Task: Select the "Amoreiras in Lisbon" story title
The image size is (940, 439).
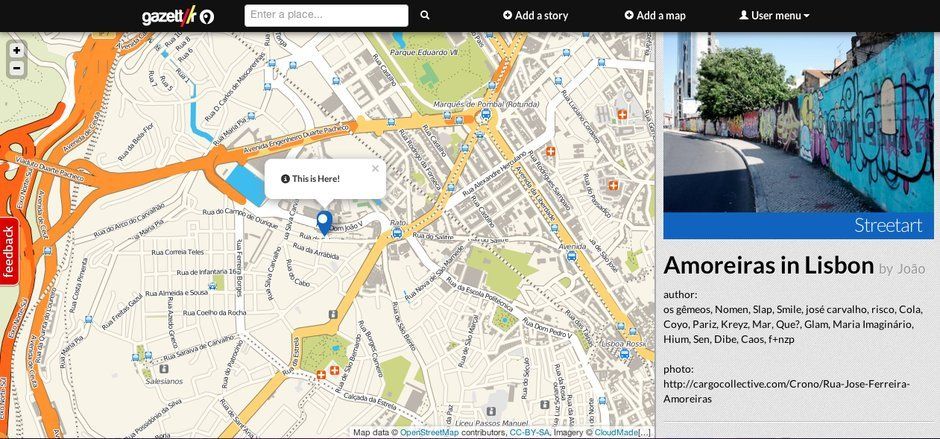Action: 768,265
